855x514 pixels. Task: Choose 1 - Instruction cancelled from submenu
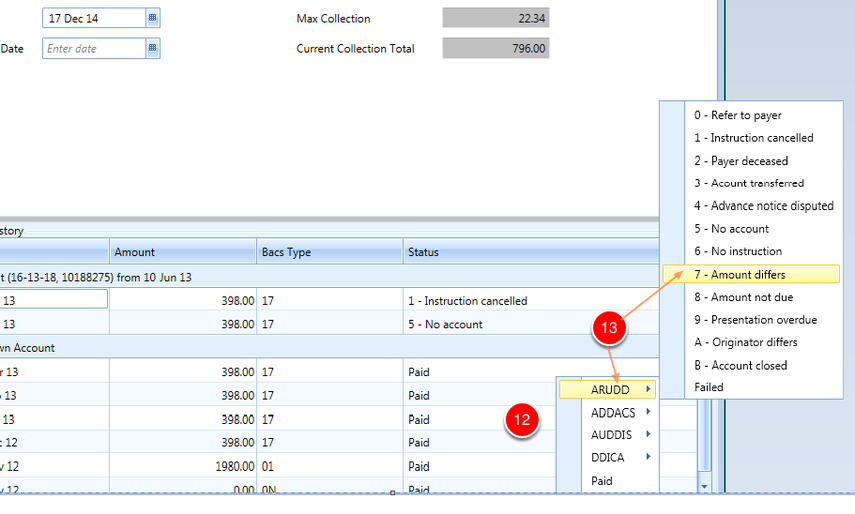tap(753, 138)
